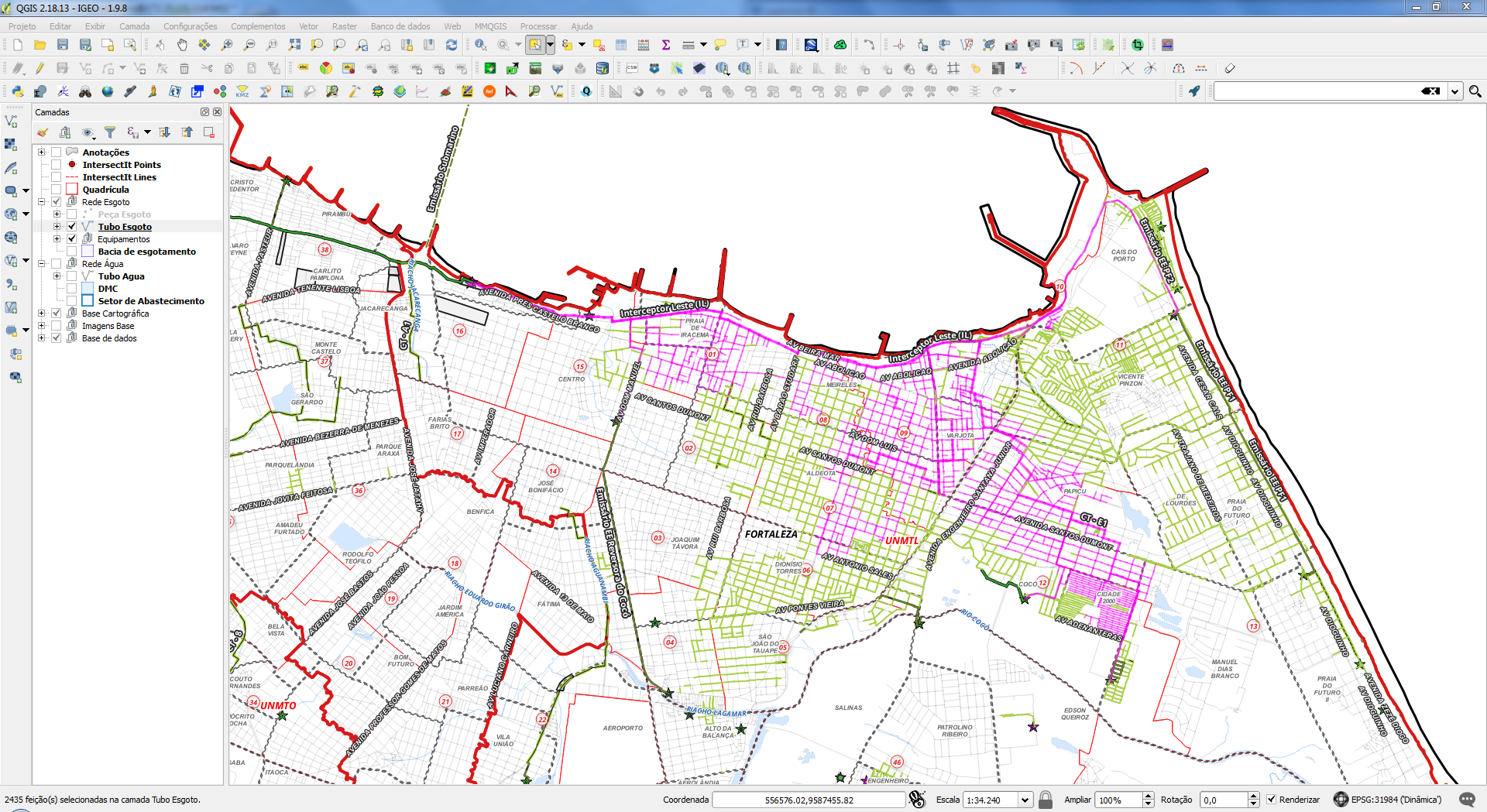
Task: Filter the legend with the funnel icon
Action: click(x=110, y=132)
